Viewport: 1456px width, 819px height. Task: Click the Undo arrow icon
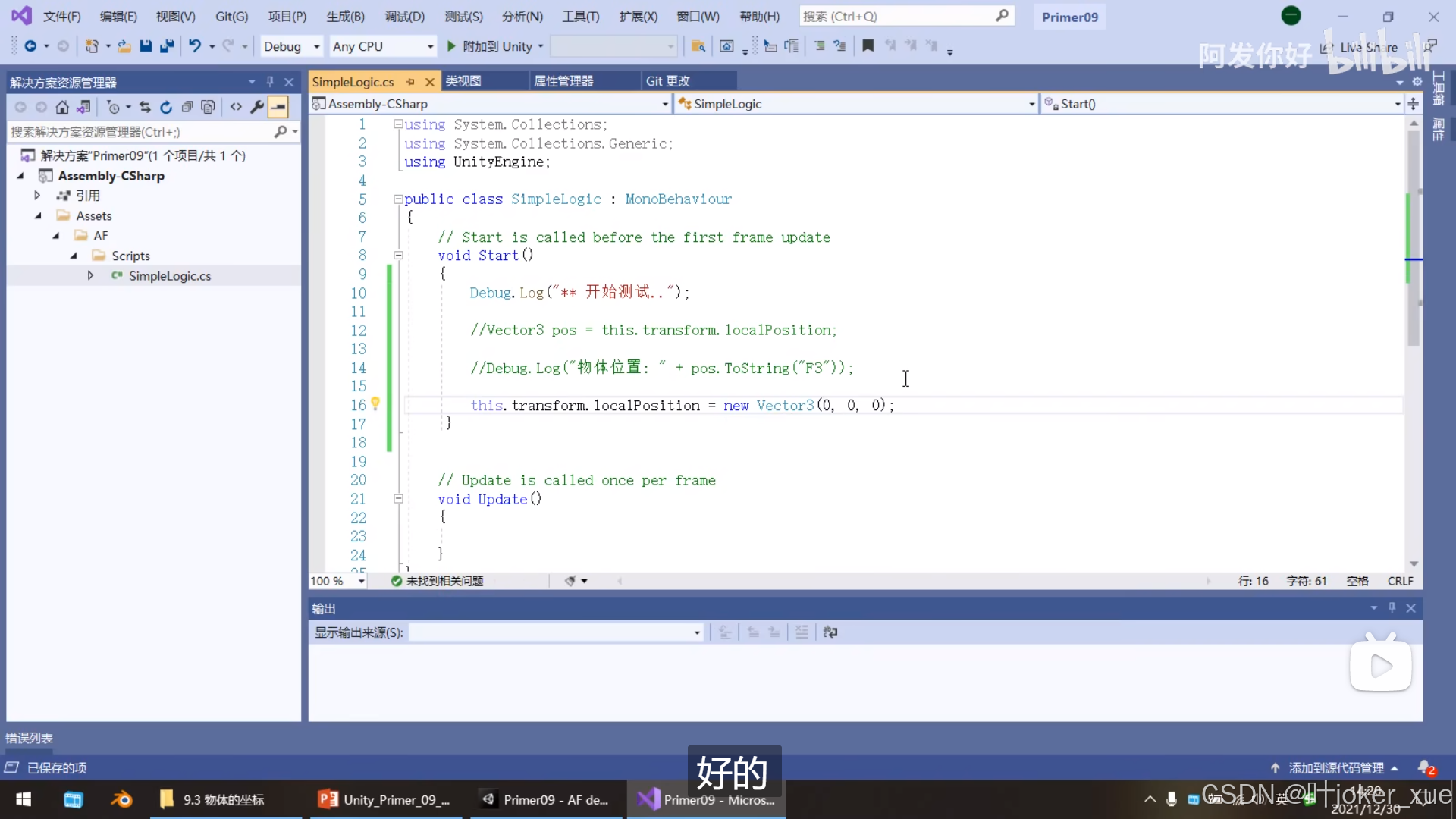pos(196,45)
